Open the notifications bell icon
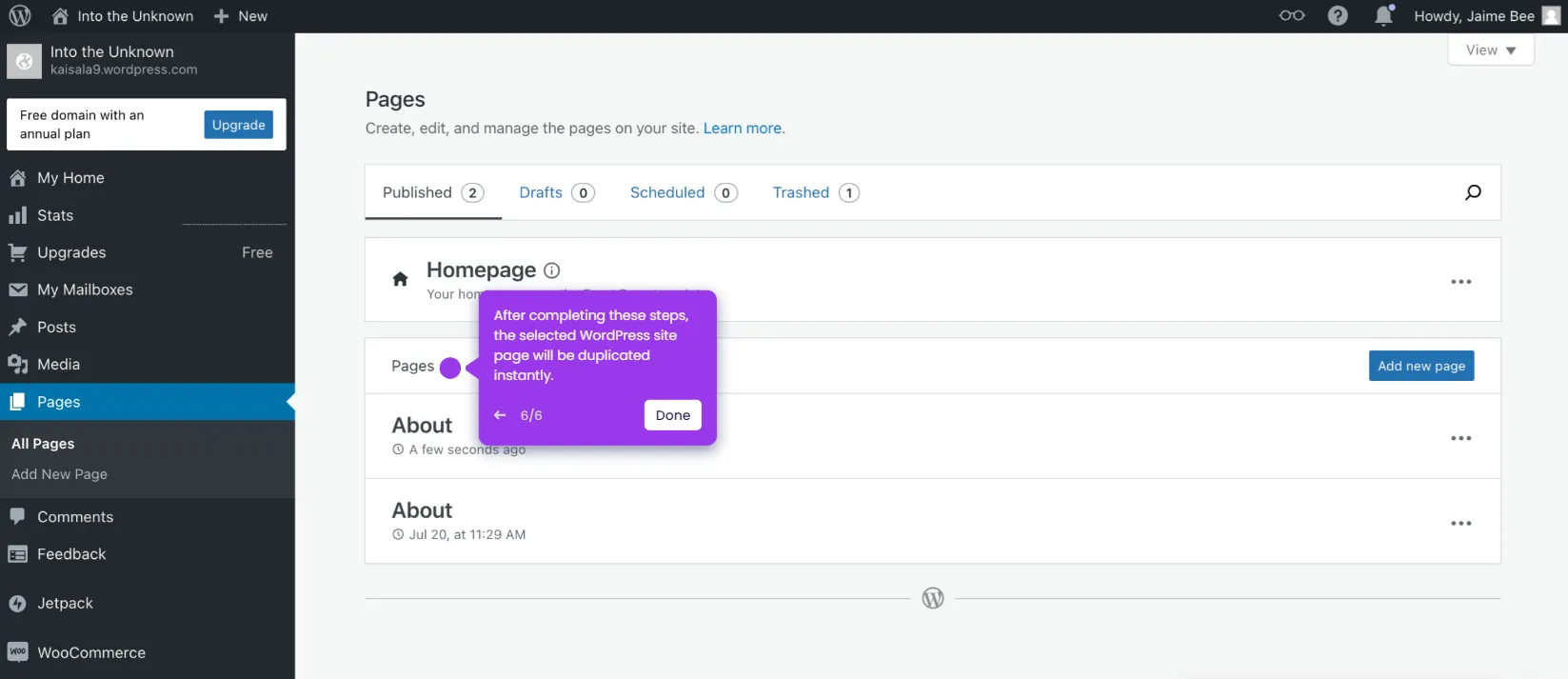The width and height of the screenshot is (1568, 679). (x=1384, y=15)
